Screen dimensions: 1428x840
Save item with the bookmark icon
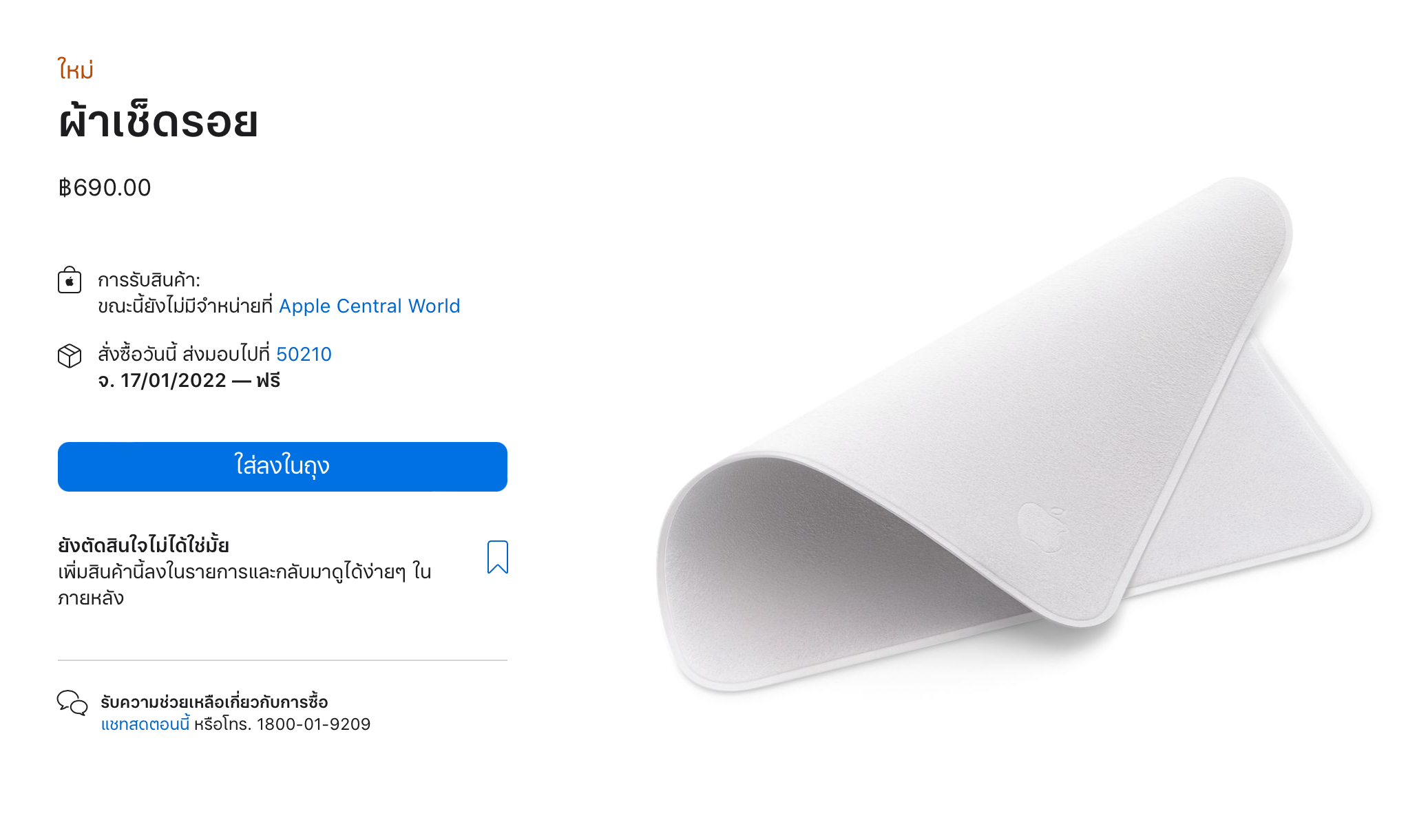[x=497, y=557]
